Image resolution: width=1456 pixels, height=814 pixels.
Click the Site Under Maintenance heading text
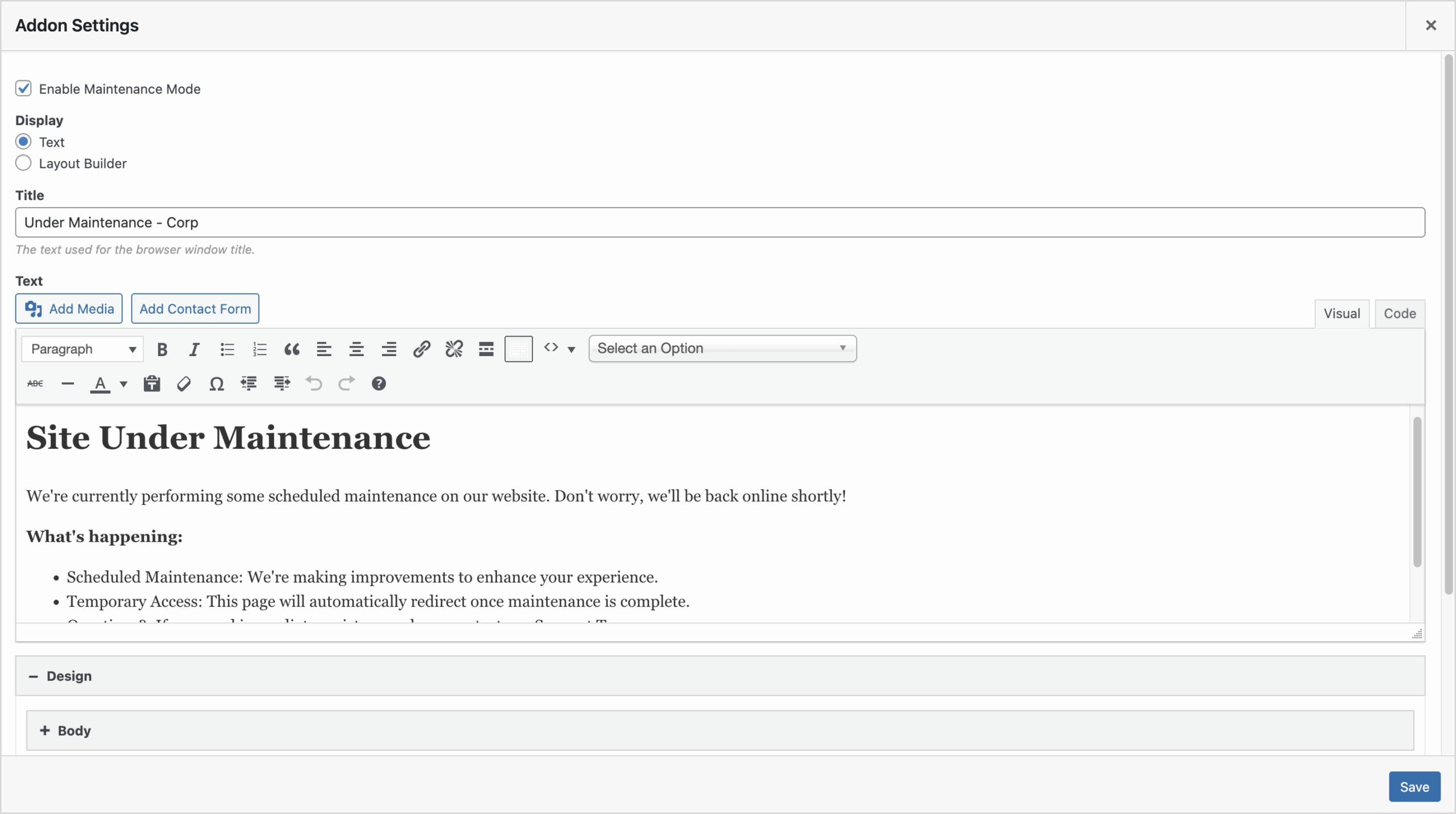coord(228,438)
